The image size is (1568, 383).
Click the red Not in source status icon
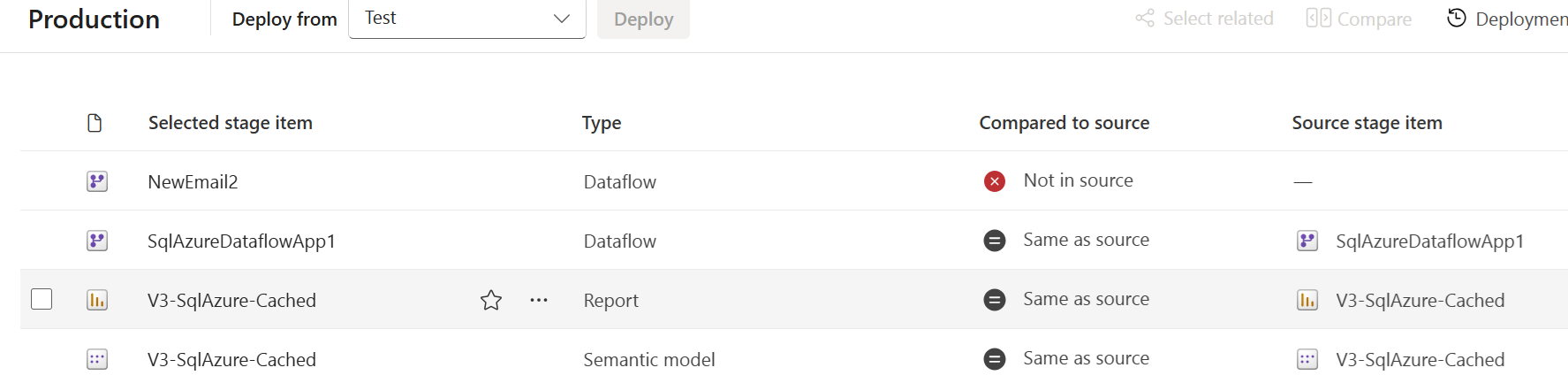(x=995, y=181)
